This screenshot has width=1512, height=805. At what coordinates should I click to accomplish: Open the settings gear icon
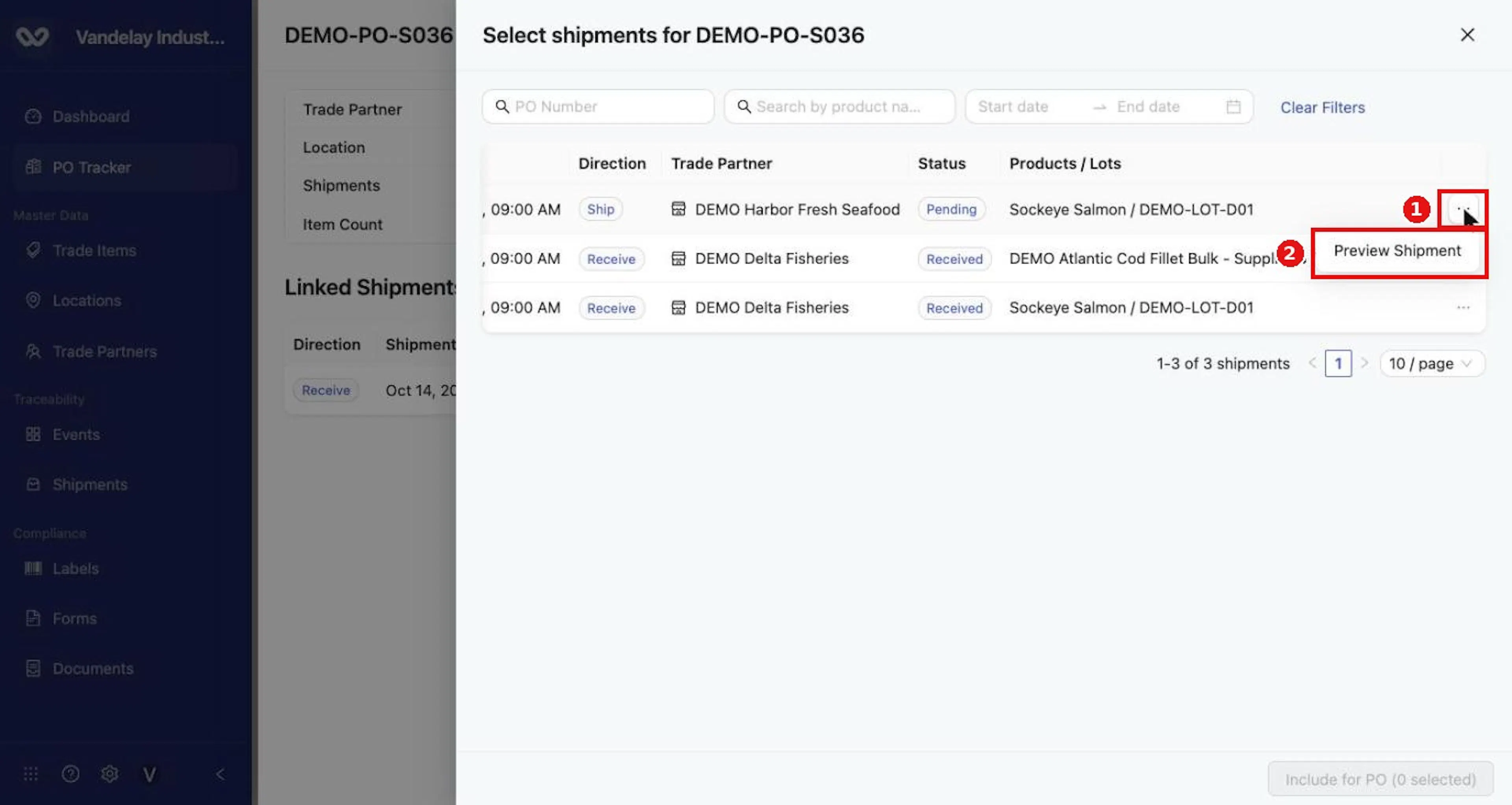[x=110, y=774]
